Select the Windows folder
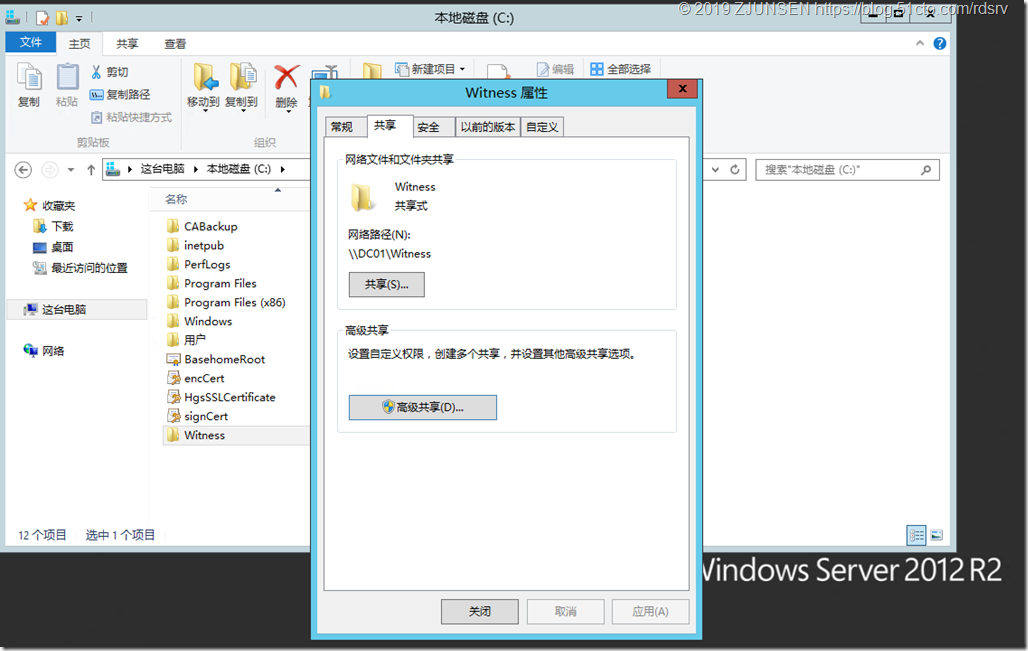The height and width of the screenshot is (651, 1028). pos(199,321)
